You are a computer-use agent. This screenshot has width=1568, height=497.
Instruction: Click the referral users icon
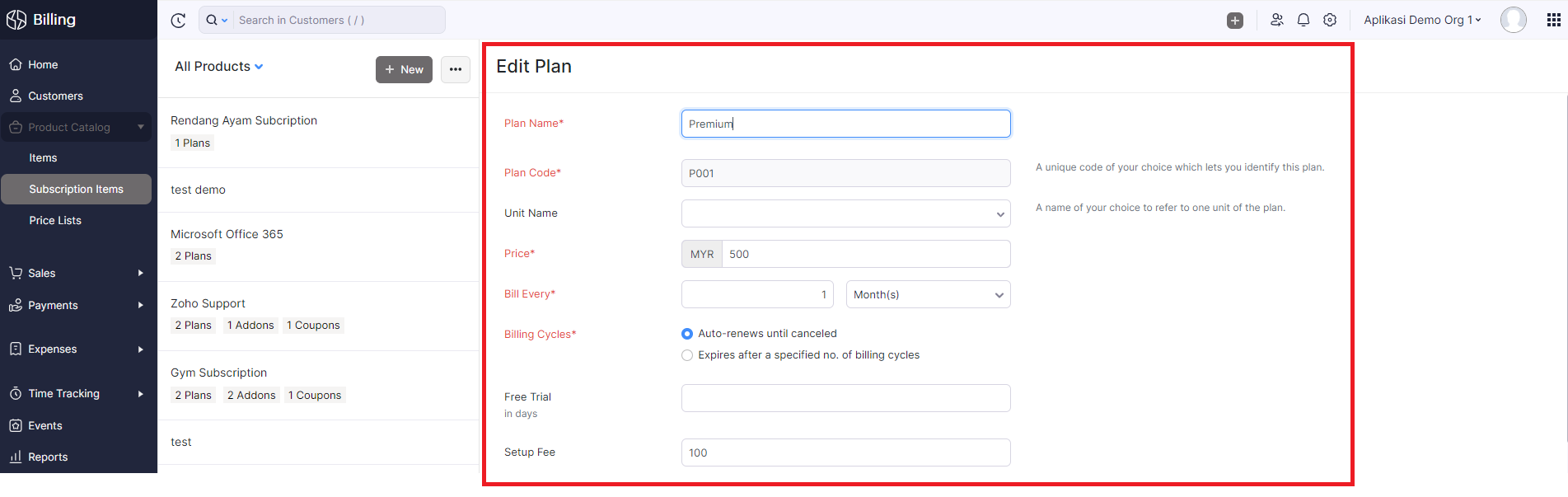click(x=1277, y=20)
